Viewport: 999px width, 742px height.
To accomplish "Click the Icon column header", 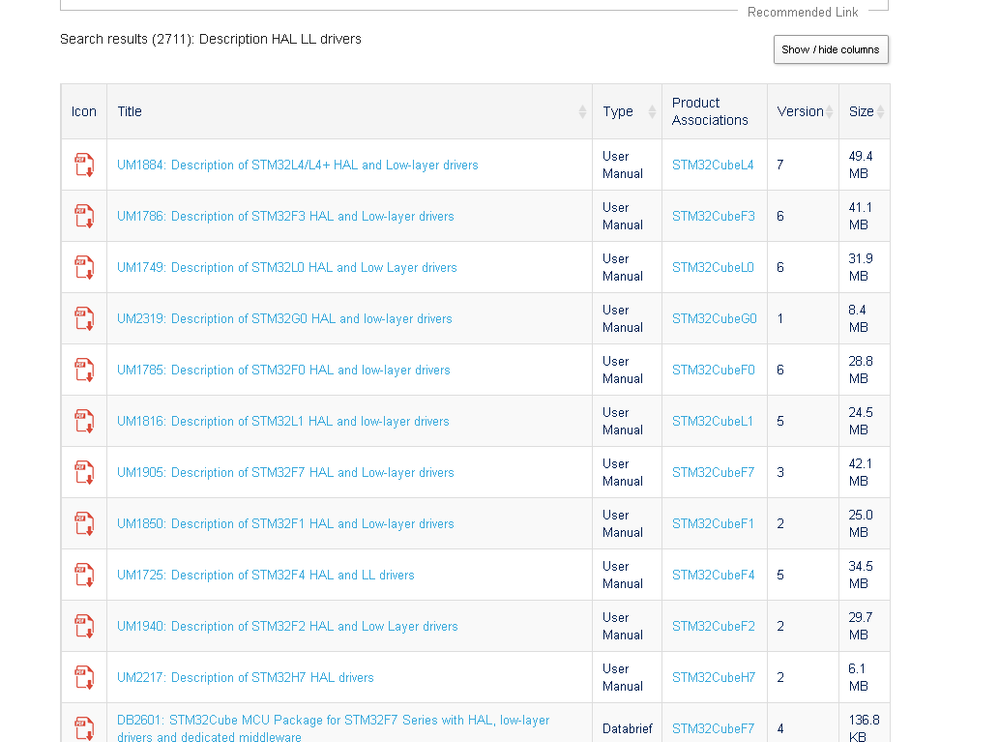I will pyautogui.click(x=84, y=111).
